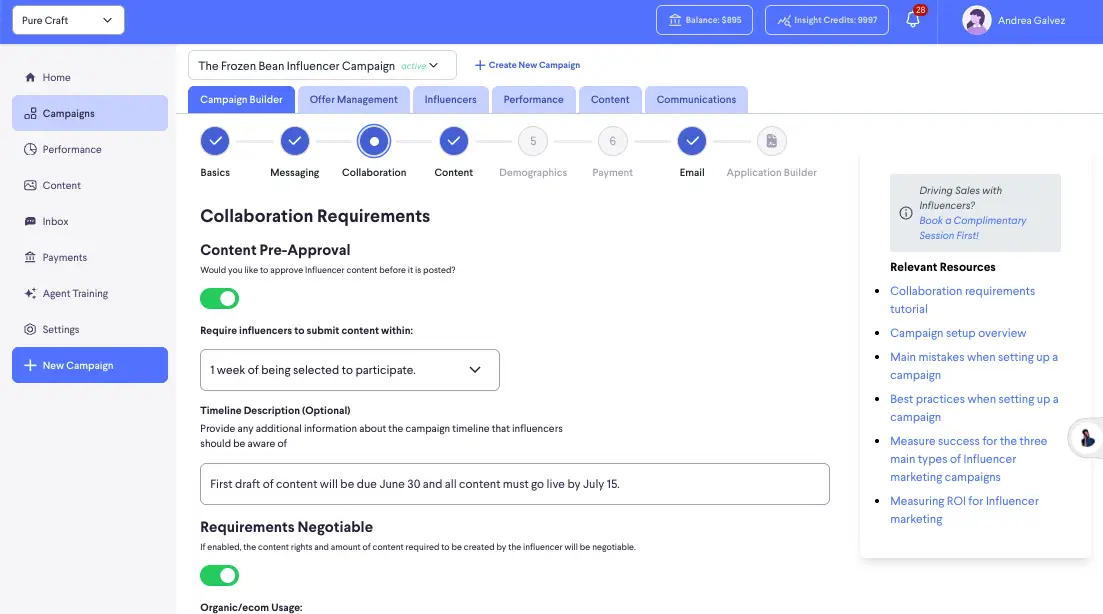Click the Collaboration Requirements heading

coord(315,216)
